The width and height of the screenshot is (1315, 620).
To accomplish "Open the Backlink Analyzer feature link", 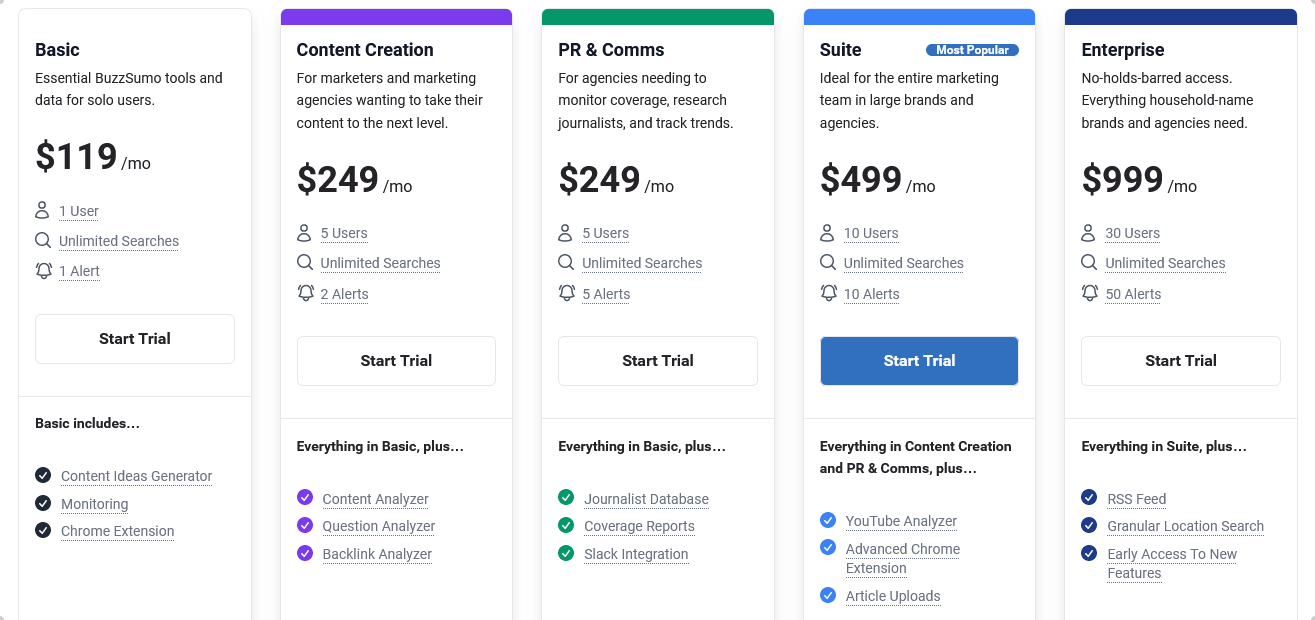I will (377, 554).
